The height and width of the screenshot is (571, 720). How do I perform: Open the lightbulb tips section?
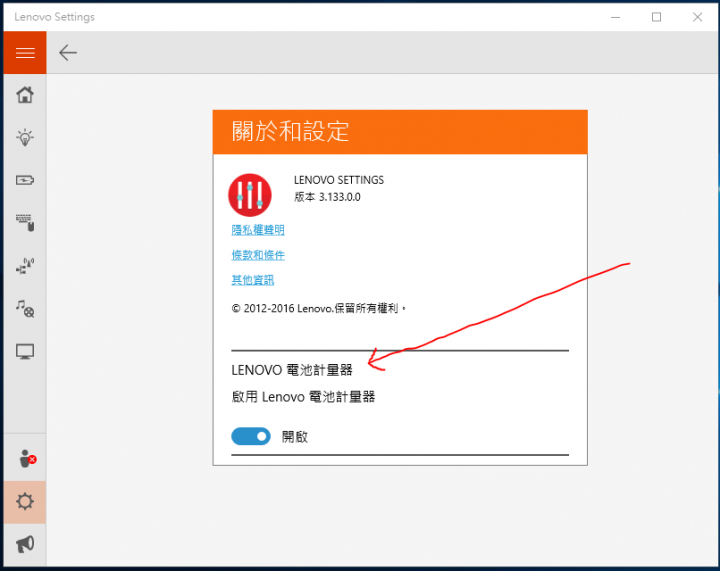(25, 137)
